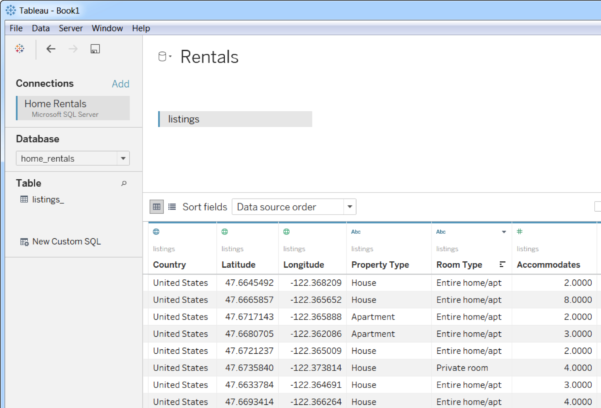Click the save icon in toolbar

[x=95, y=48]
